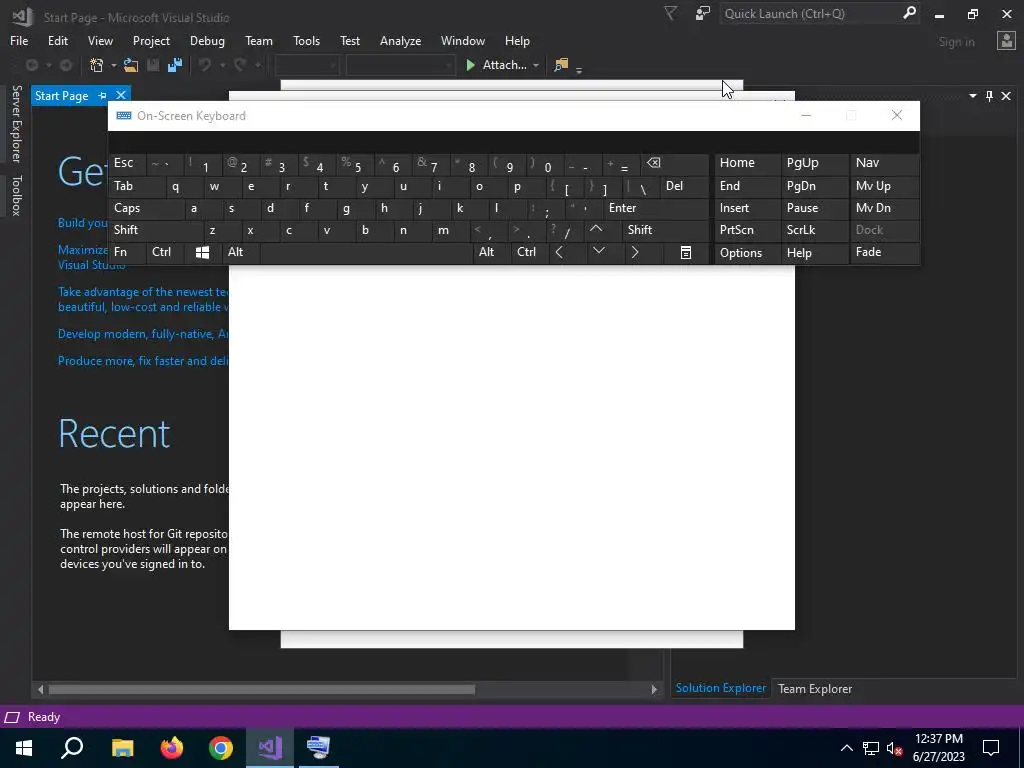Image resolution: width=1024 pixels, height=768 pixels.
Task: Open Solution Explorer window position dropdown
Action: (x=972, y=96)
